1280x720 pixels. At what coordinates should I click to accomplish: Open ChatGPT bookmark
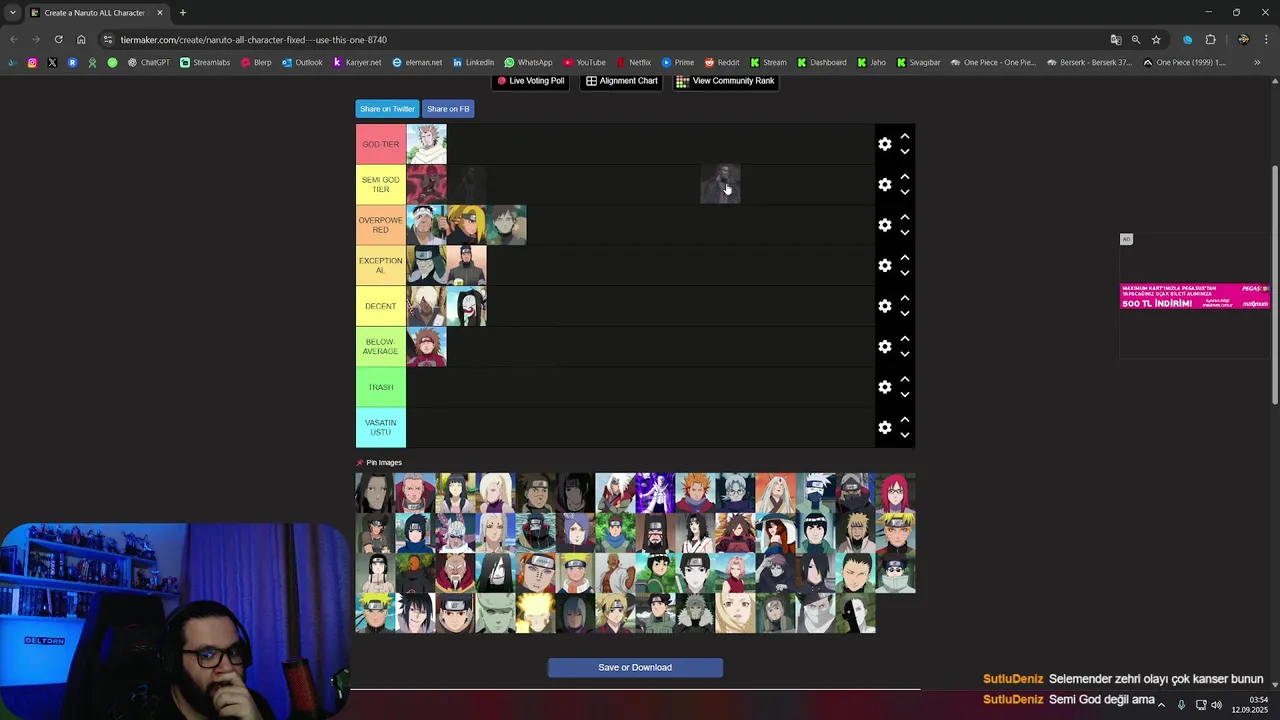[148, 62]
